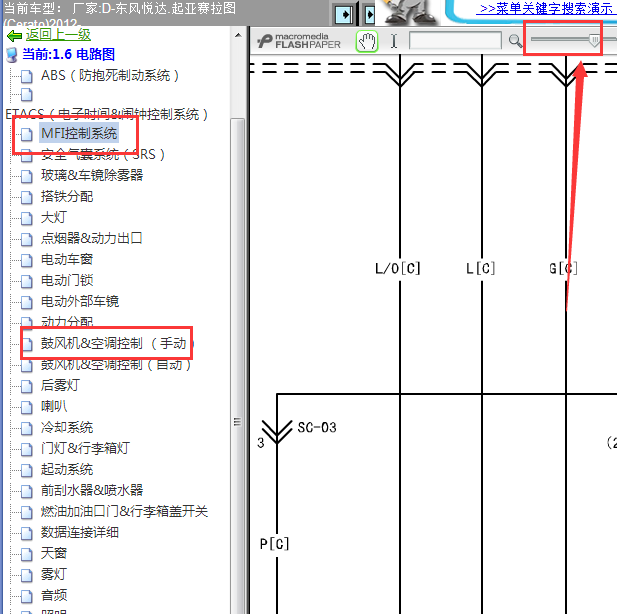This screenshot has width=617, height=614.
Task: Open 门灯&行李箱灯 diagram
Action: pyautogui.click(x=85, y=448)
